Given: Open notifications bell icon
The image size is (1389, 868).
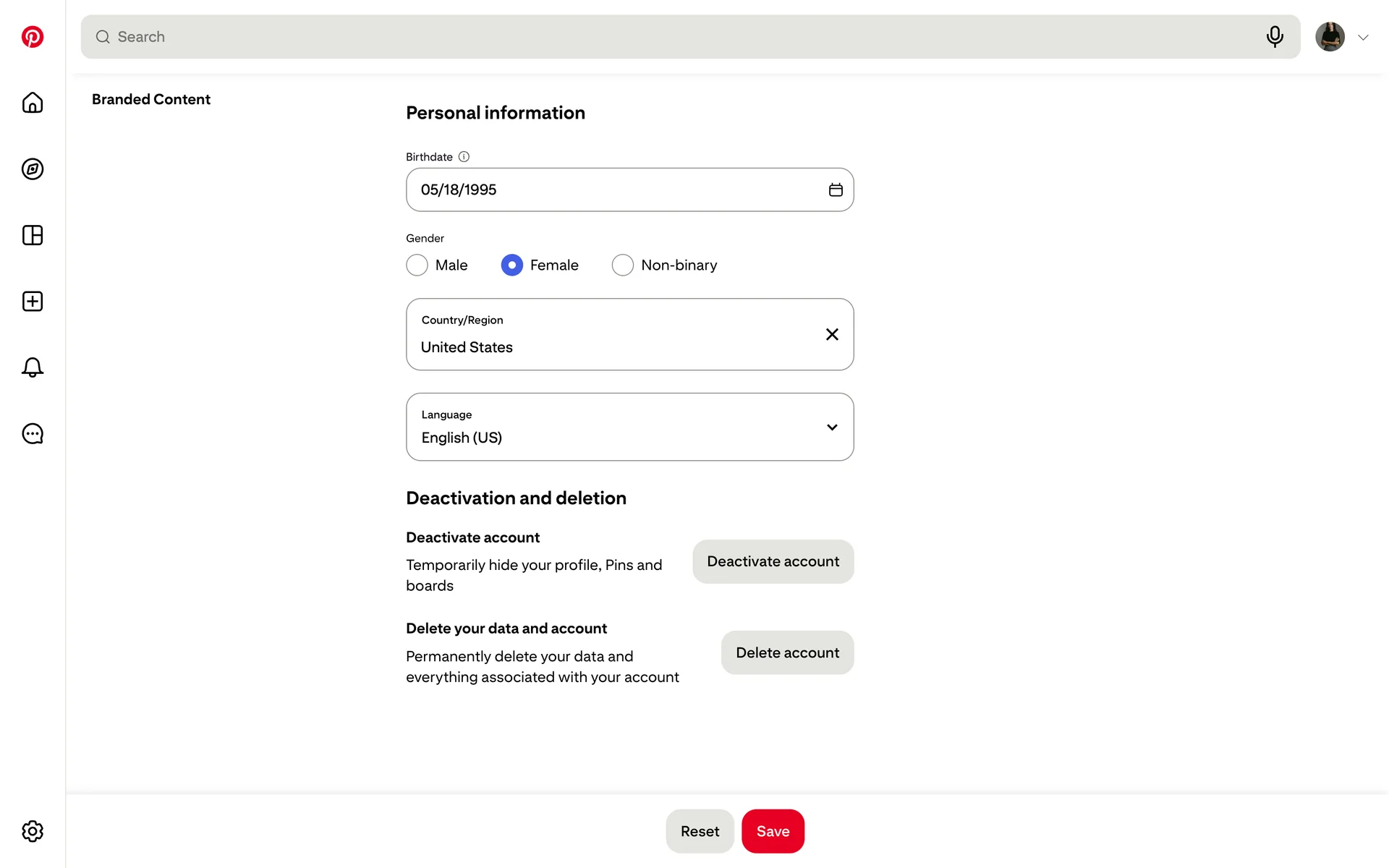Looking at the screenshot, I should tap(33, 367).
